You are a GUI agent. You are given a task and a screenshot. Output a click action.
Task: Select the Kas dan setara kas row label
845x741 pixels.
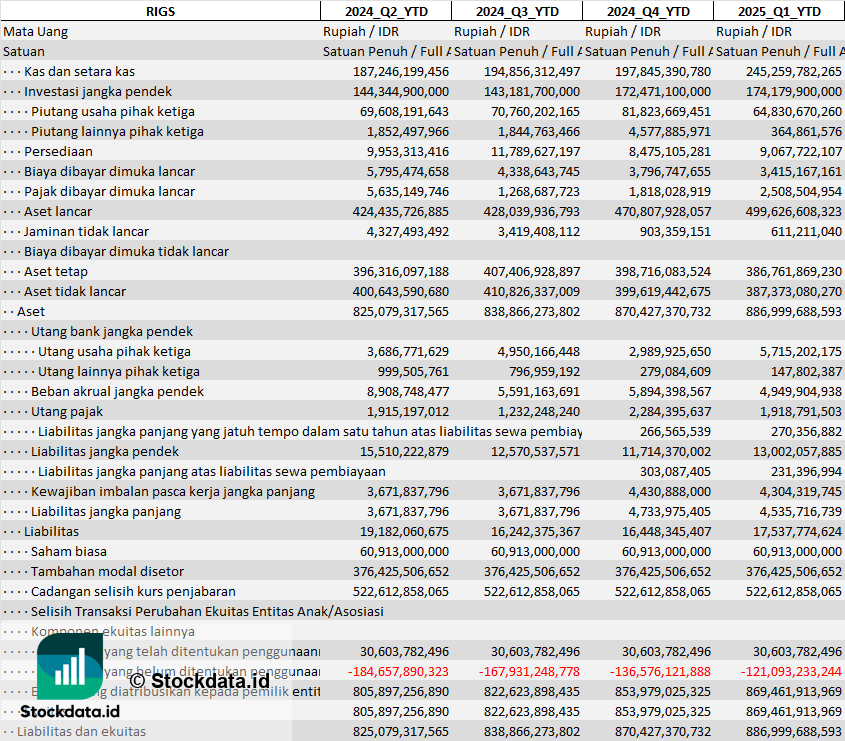pyautogui.click(x=79, y=71)
